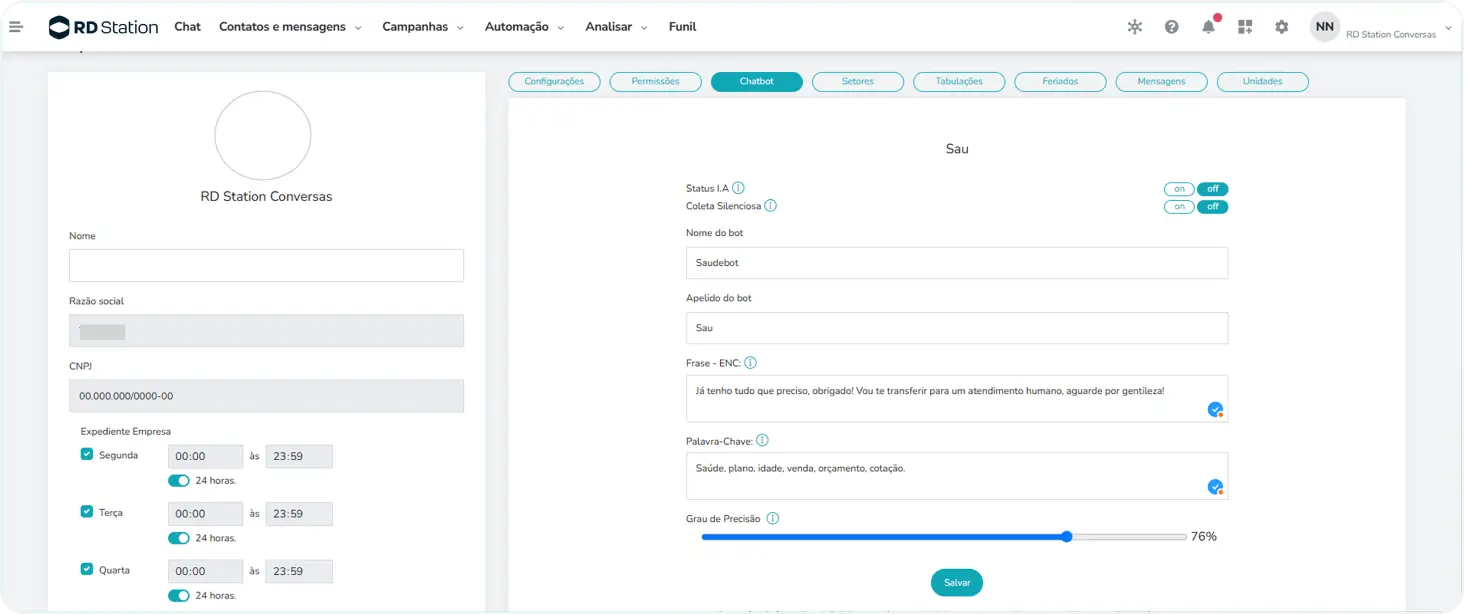1464x614 pixels.
Task: Click the company profile picture circle
Action: (x=263, y=135)
